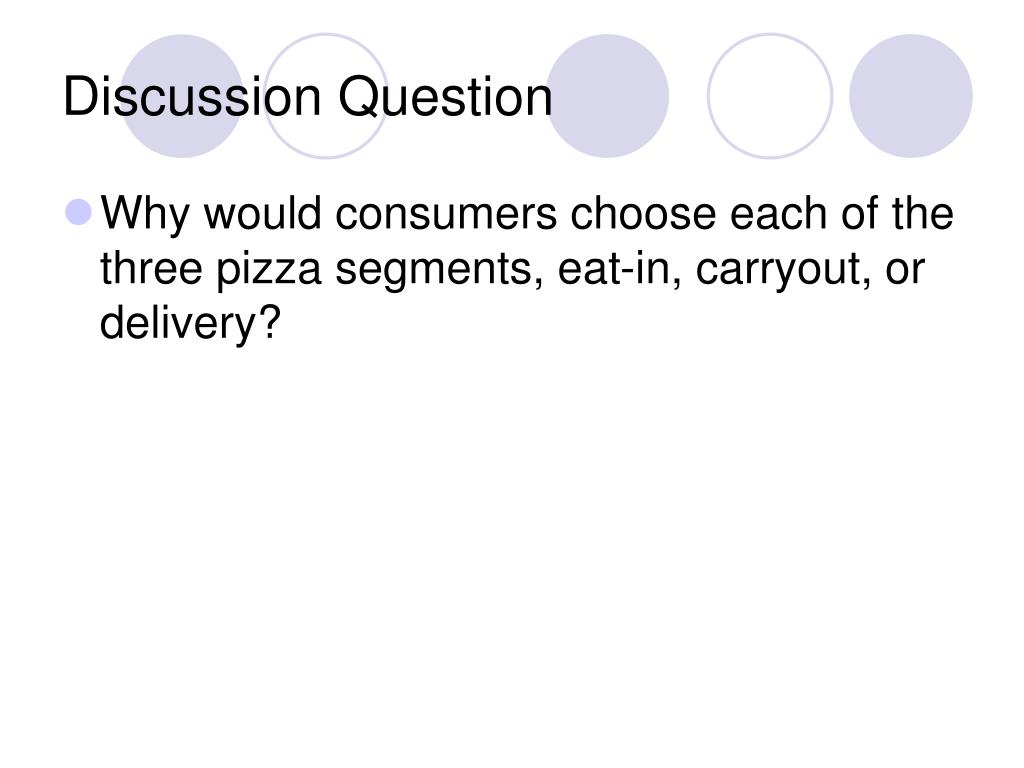
Task: Click the blank white area below the text
Action: click(512, 555)
